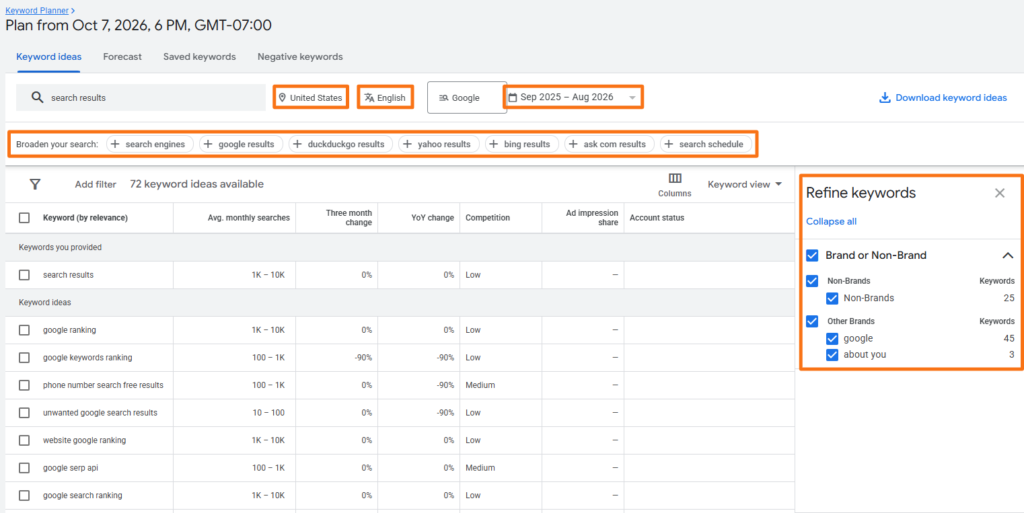Click the location pin icon
Image resolution: width=1024 pixels, height=513 pixels.
point(282,98)
